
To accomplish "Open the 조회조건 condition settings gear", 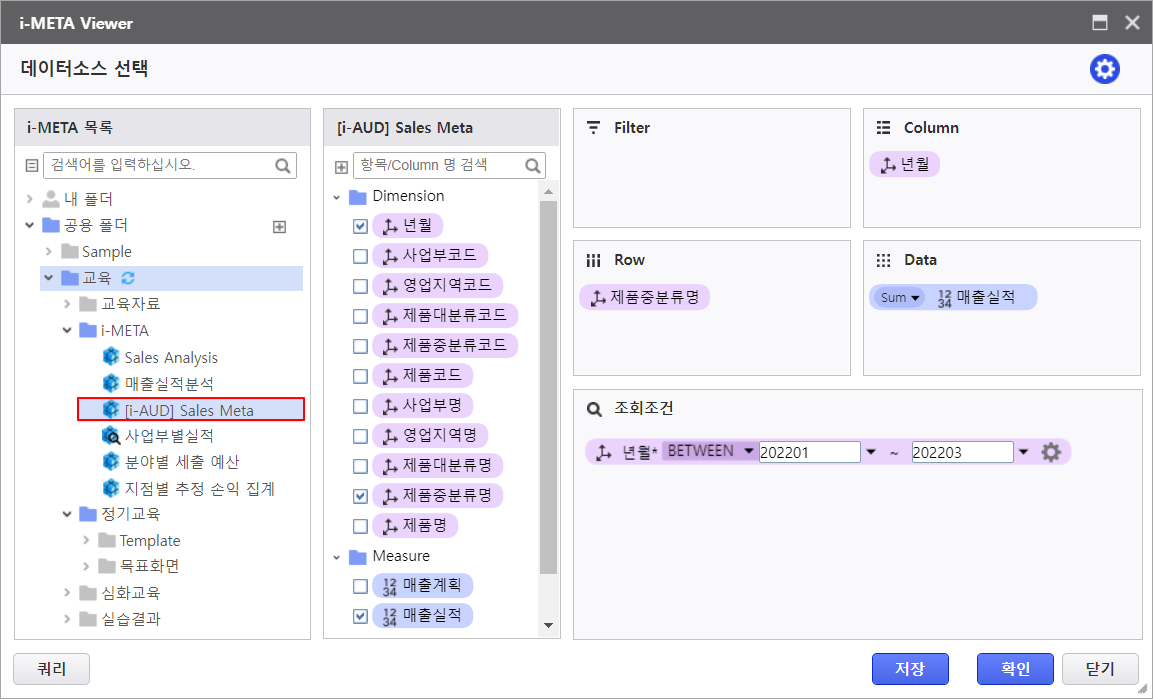I will (x=1050, y=452).
